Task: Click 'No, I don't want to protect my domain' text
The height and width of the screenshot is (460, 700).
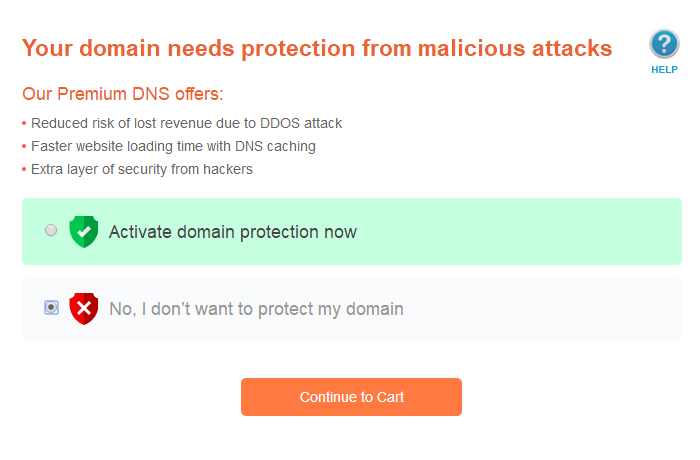Action: pyautogui.click(x=256, y=309)
